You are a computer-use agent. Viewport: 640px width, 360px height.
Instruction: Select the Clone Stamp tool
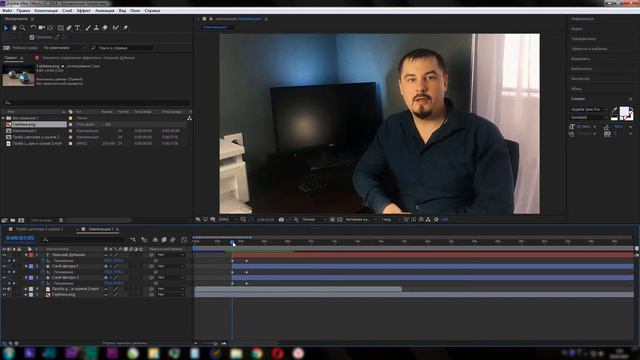(x=96, y=28)
